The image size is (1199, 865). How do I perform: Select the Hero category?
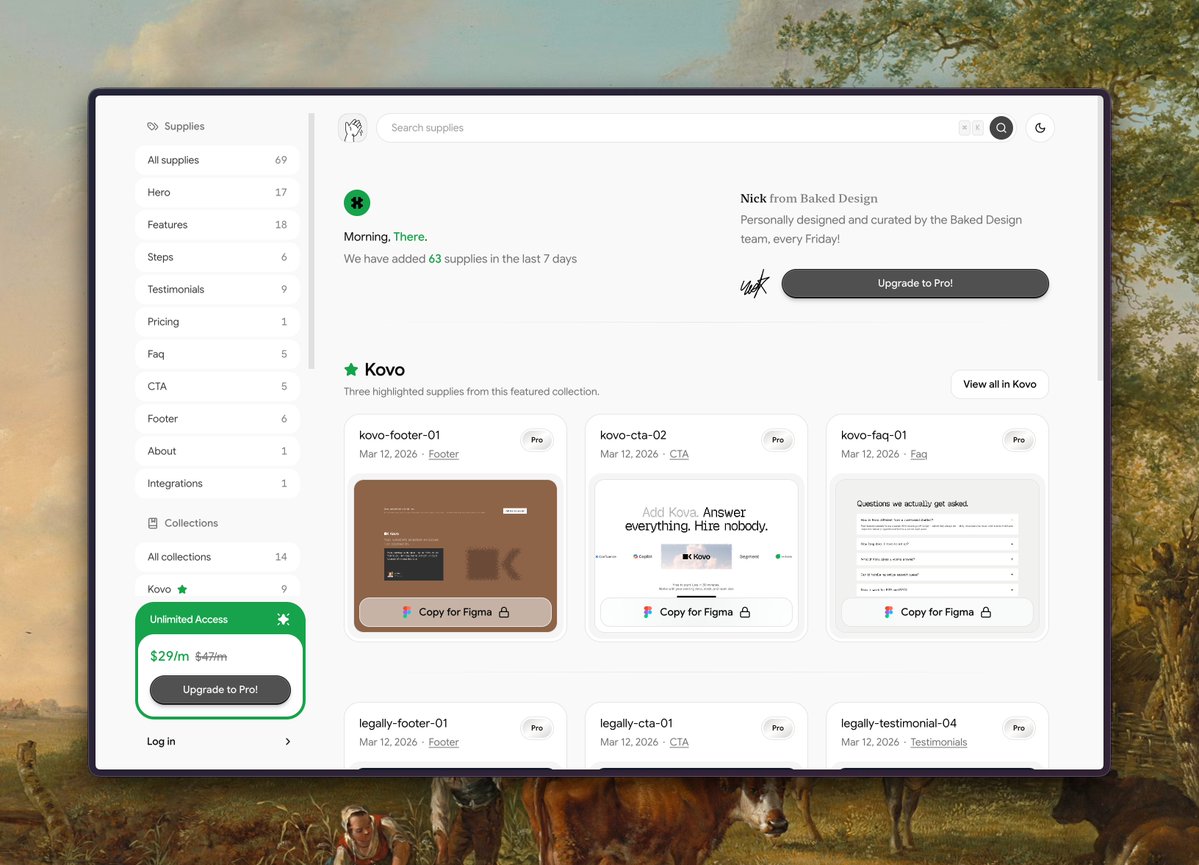click(x=217, y=192)
